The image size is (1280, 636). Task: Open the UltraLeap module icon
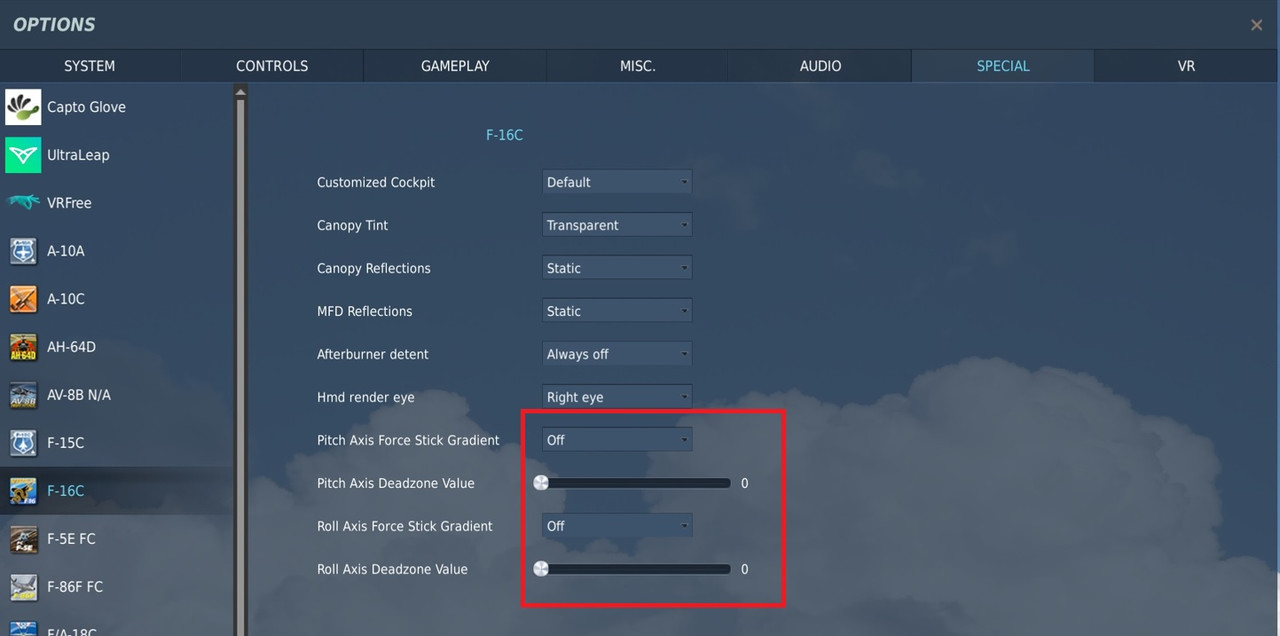click(x=23, y=155)
